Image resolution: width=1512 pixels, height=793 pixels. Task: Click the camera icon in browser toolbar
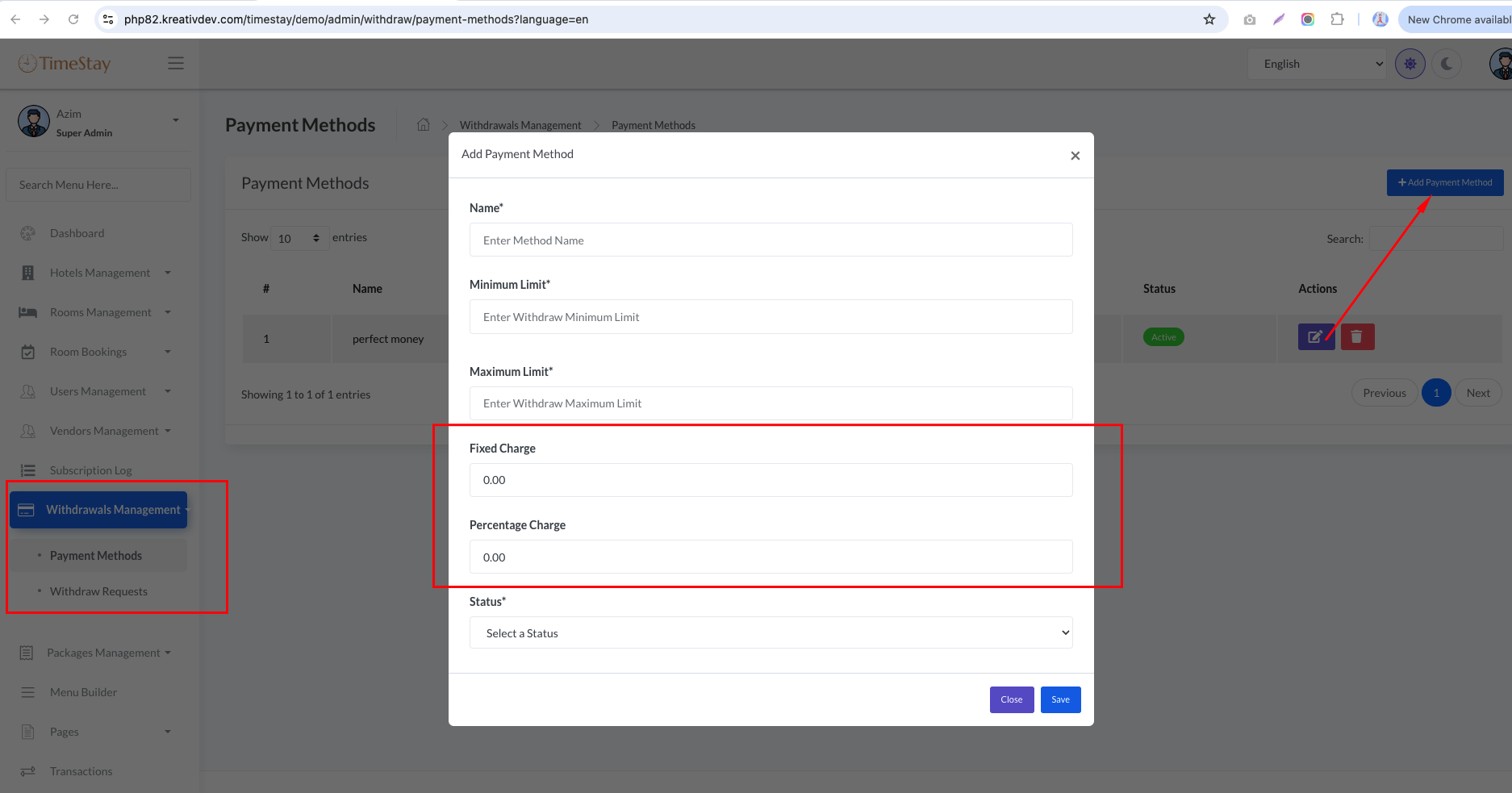(1250, 19)
